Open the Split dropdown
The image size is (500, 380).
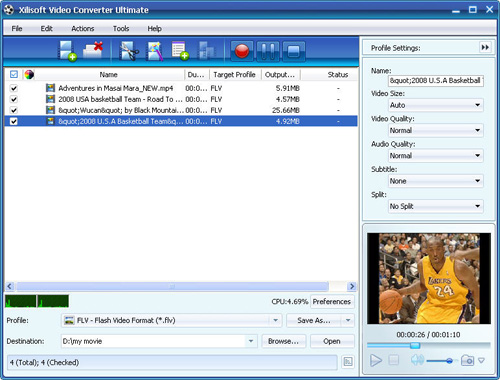tap(436, 206)
